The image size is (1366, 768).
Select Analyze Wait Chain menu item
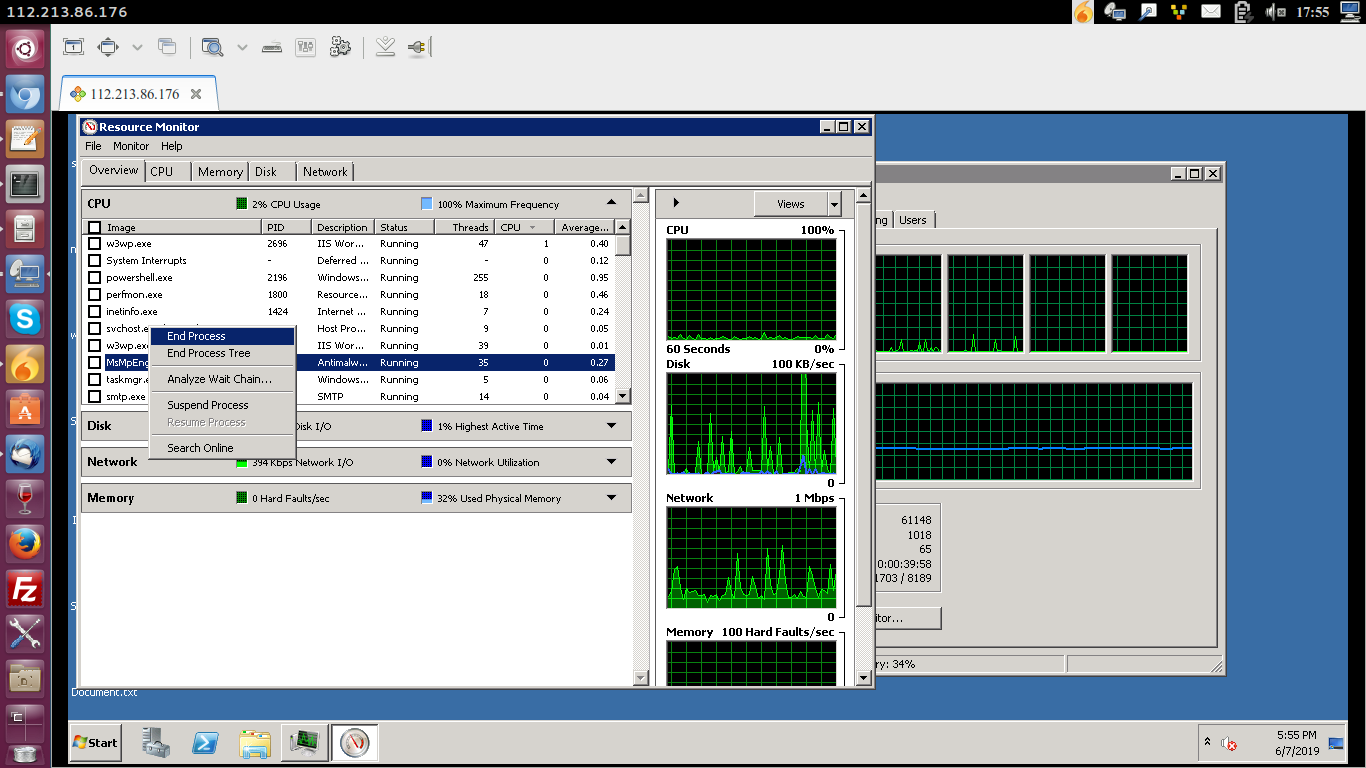tap(222, 379)
